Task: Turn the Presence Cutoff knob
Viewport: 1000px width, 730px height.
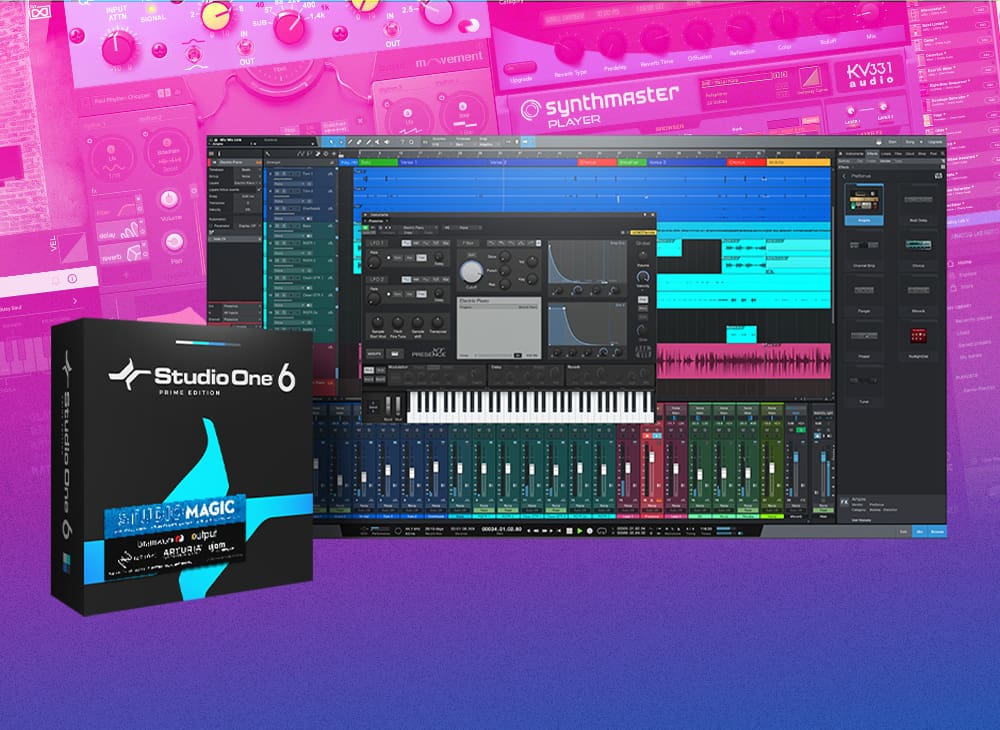Action: (x=469, y=271)
